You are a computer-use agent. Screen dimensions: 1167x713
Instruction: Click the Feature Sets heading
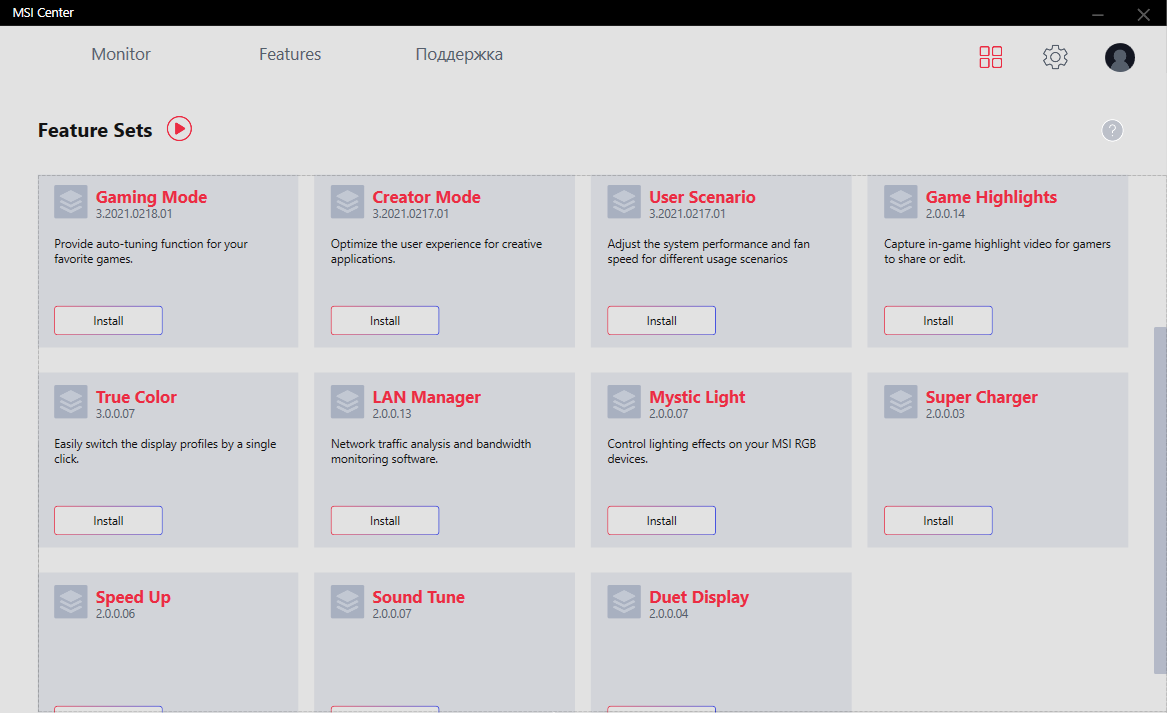(95, 130)
